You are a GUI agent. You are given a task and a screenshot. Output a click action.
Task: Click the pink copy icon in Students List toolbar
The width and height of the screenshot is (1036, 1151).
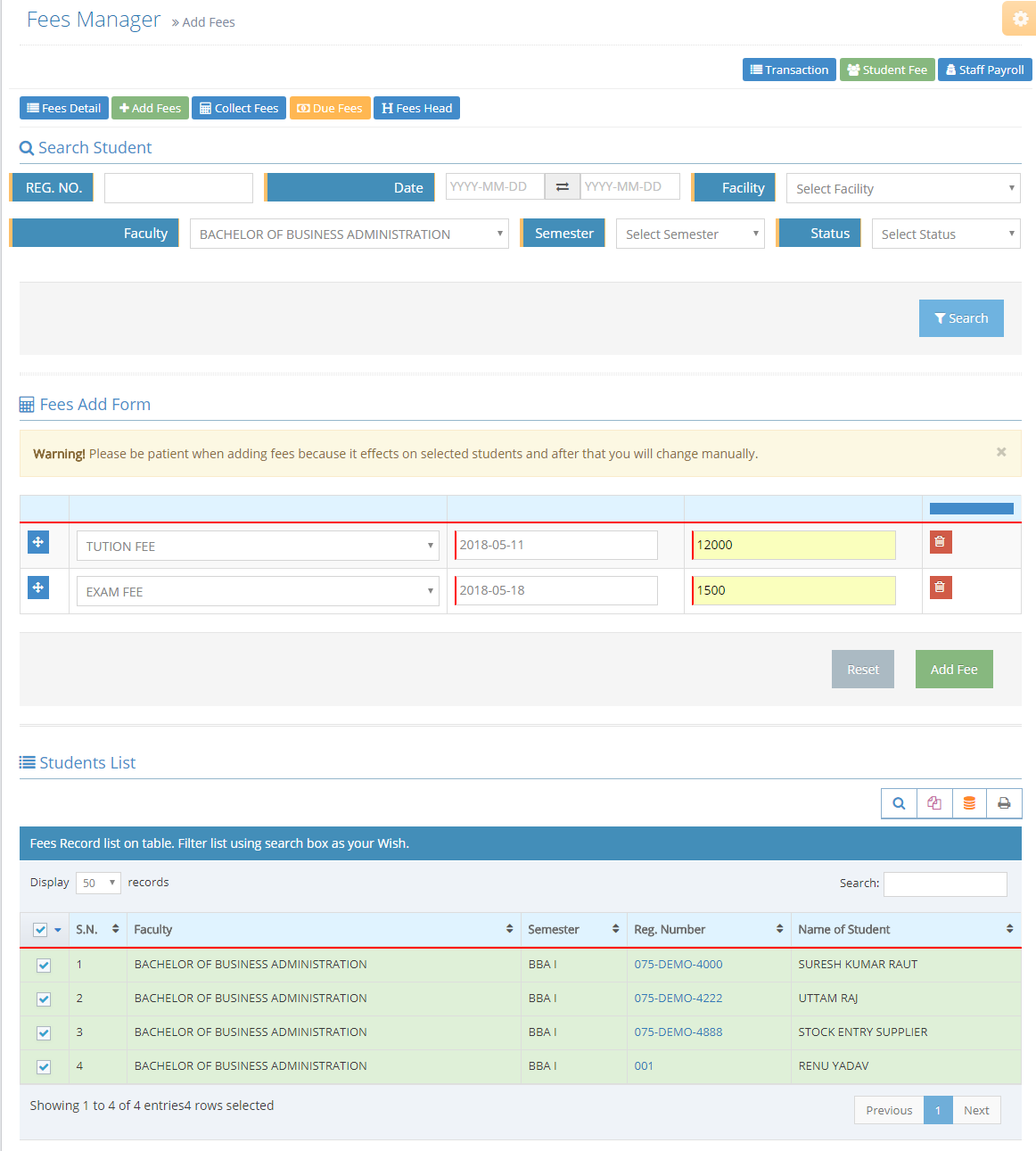pos(934,803)
